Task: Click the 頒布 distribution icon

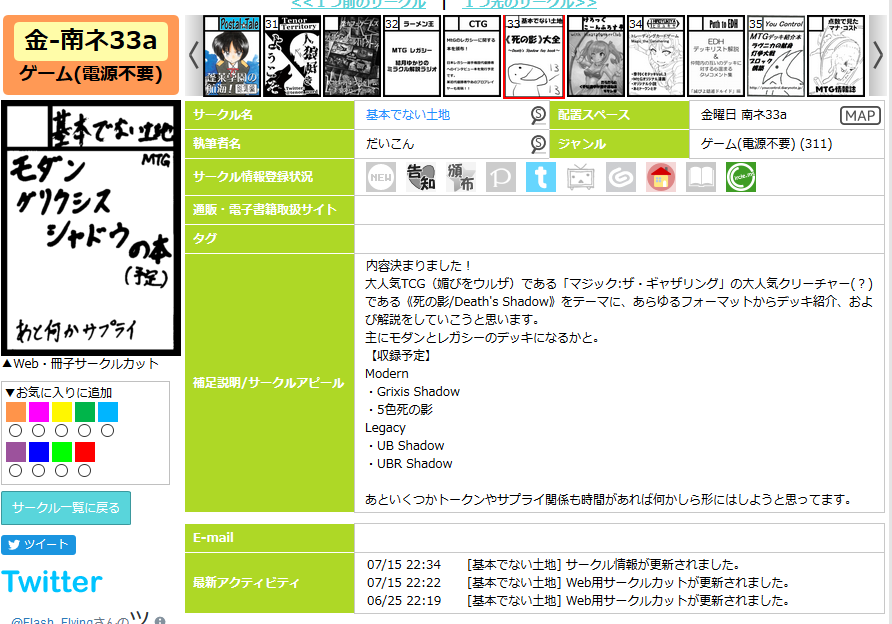Action: (461, 177)
